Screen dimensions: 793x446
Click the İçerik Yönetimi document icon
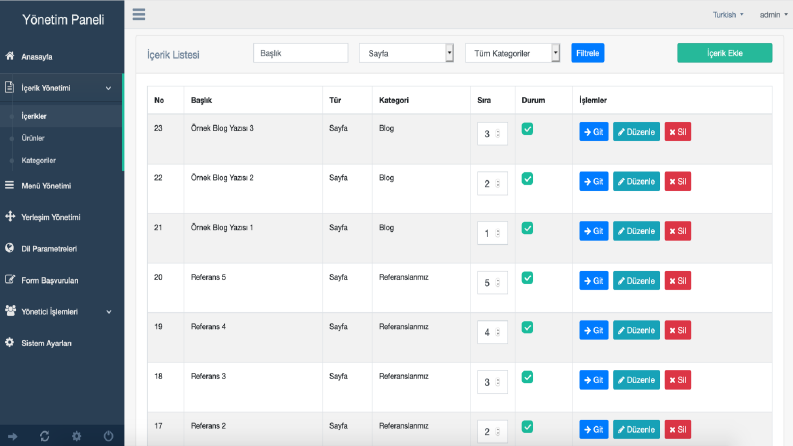[x=10, y=87]
